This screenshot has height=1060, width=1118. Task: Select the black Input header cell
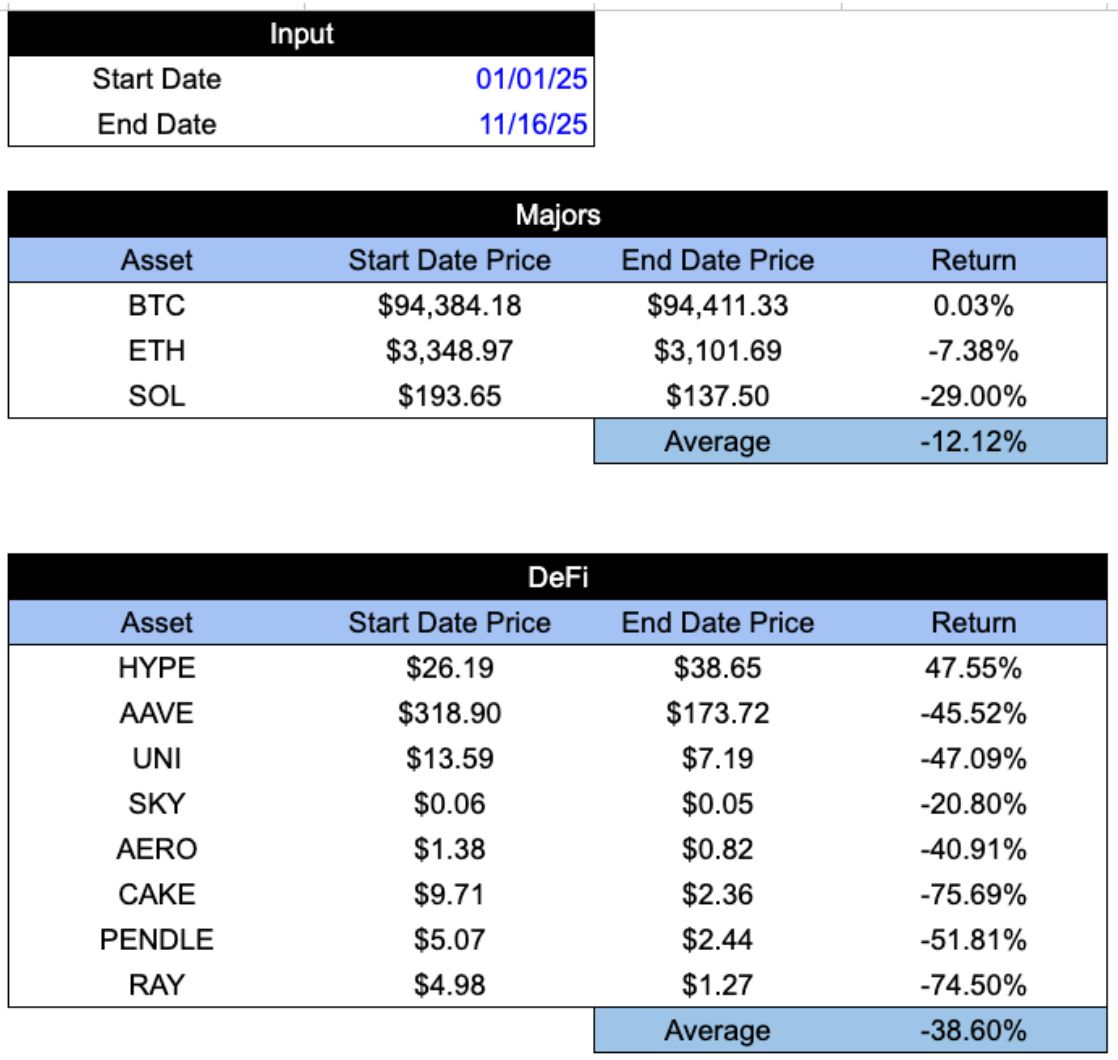(x=301, y=35)
